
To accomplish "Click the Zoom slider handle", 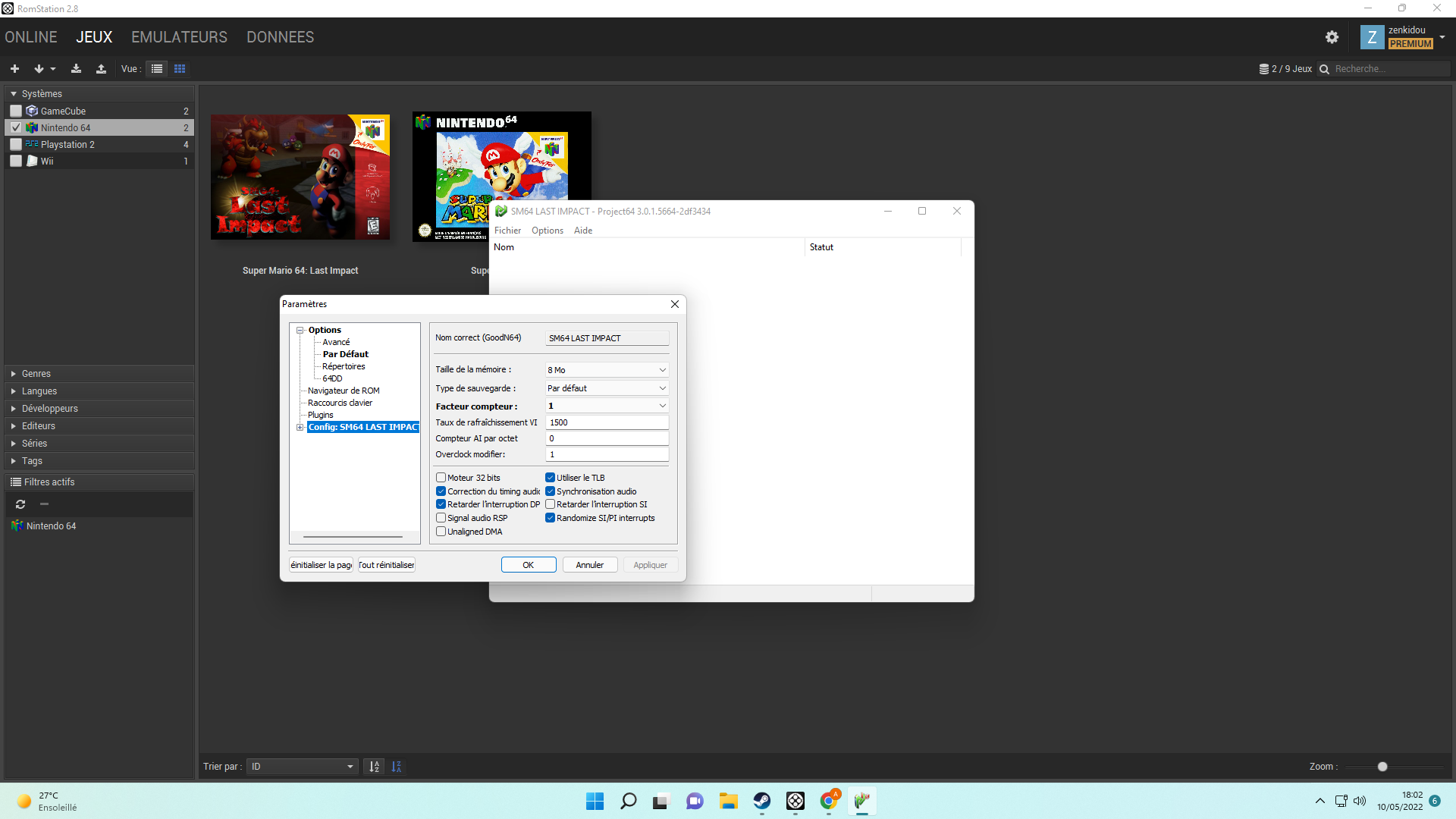I will point(1382,767).
